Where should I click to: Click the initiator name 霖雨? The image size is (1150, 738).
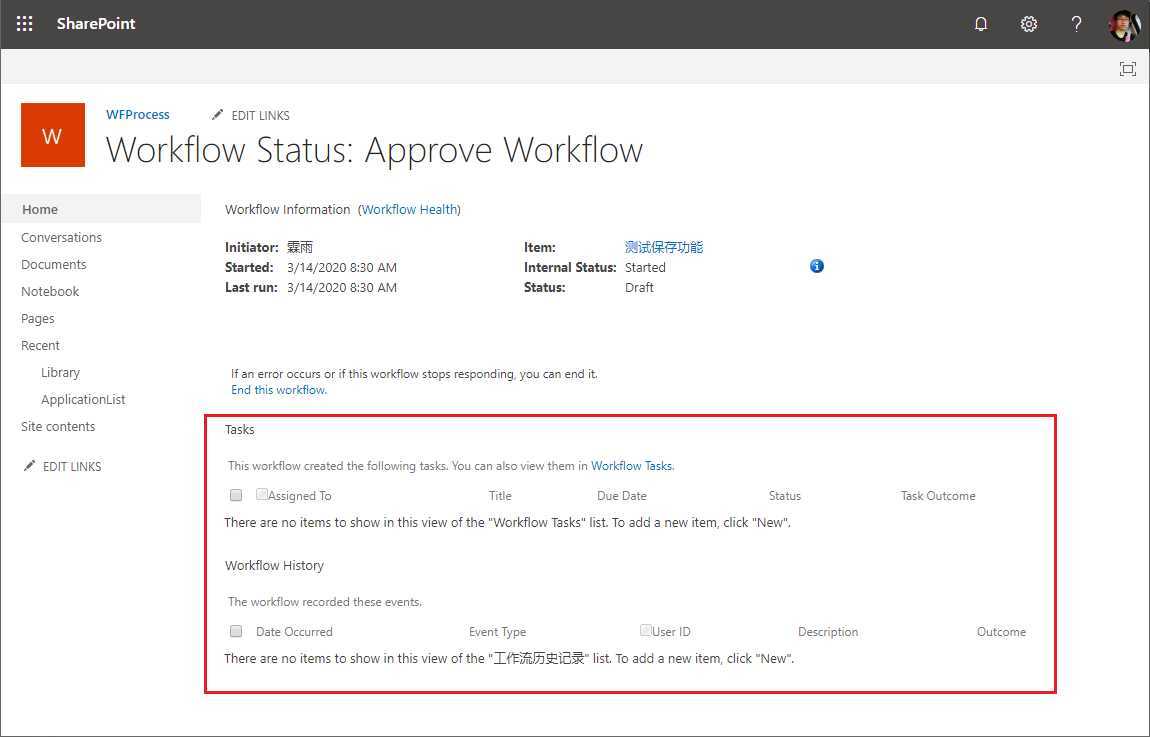(x=300, y=247)
